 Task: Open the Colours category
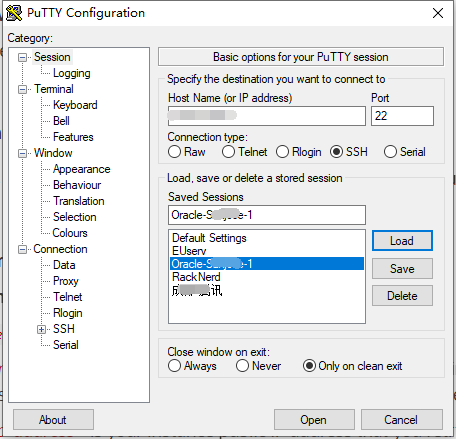(x=70, y=233)
